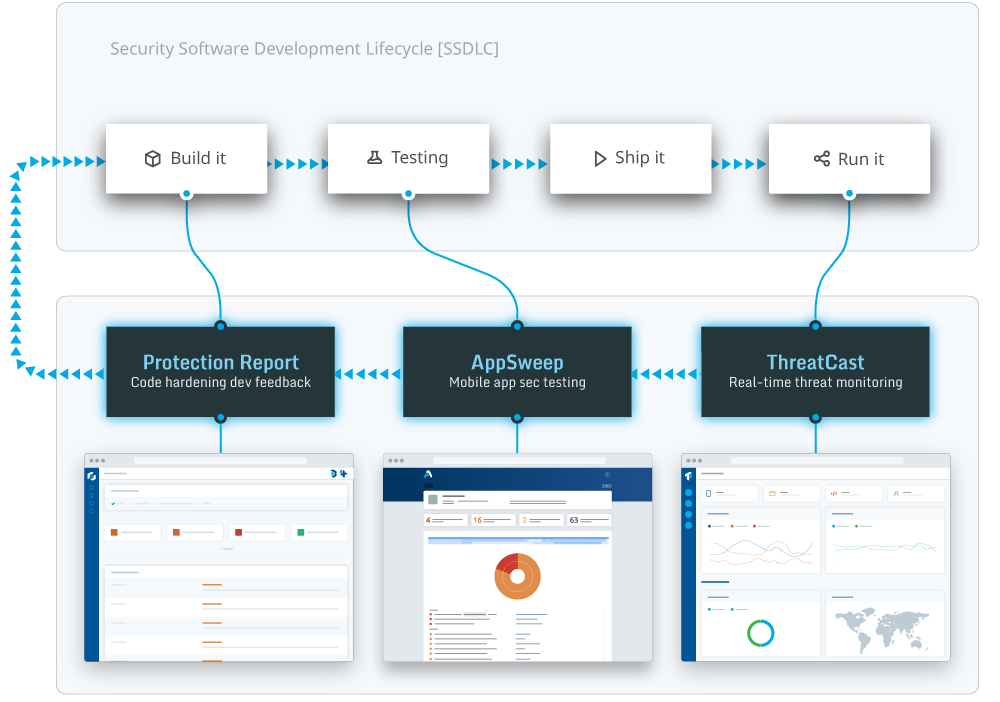Click the Build it box
Image resolution: width=1000 pixels, height=702 pixels.
[186, 159]
